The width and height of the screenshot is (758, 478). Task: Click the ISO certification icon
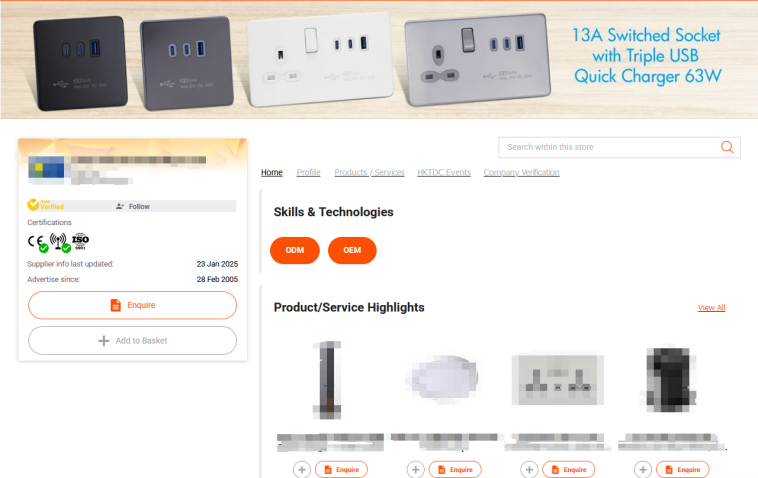point(80,241)
